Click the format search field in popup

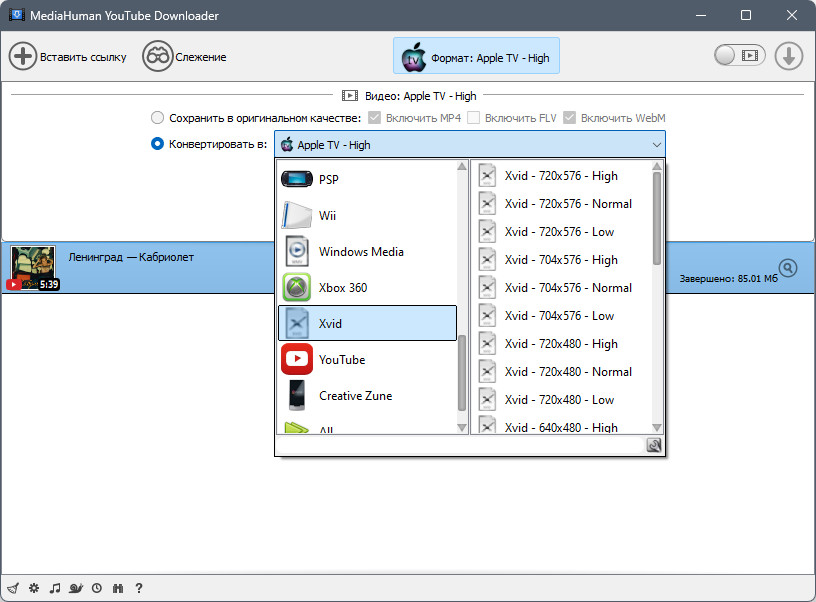pyautogui.click(x=461, y=445)
